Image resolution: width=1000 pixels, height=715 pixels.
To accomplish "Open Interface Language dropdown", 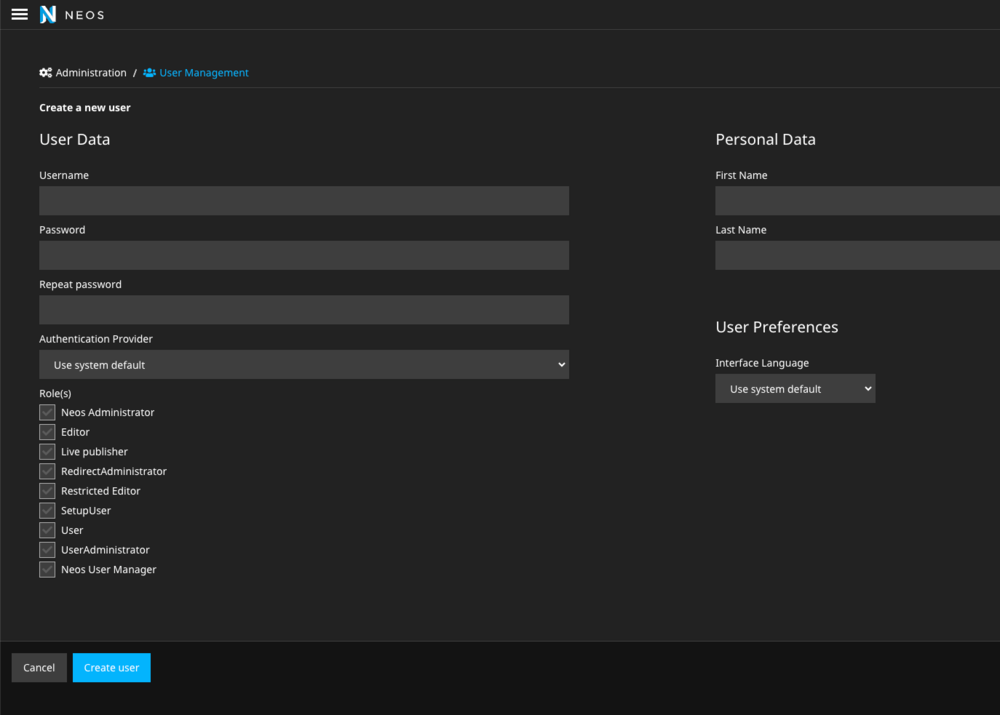I will [795, 388].
